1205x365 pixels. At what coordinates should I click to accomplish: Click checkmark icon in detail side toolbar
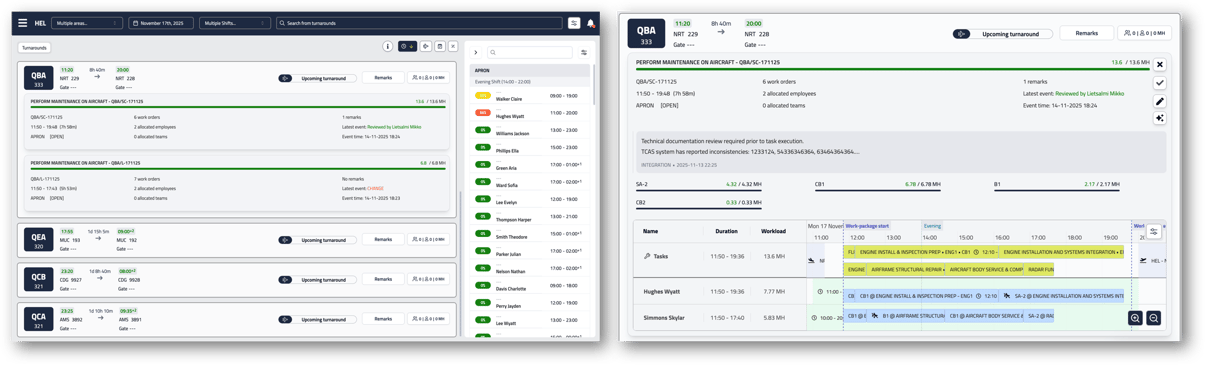coord(1160,83)
